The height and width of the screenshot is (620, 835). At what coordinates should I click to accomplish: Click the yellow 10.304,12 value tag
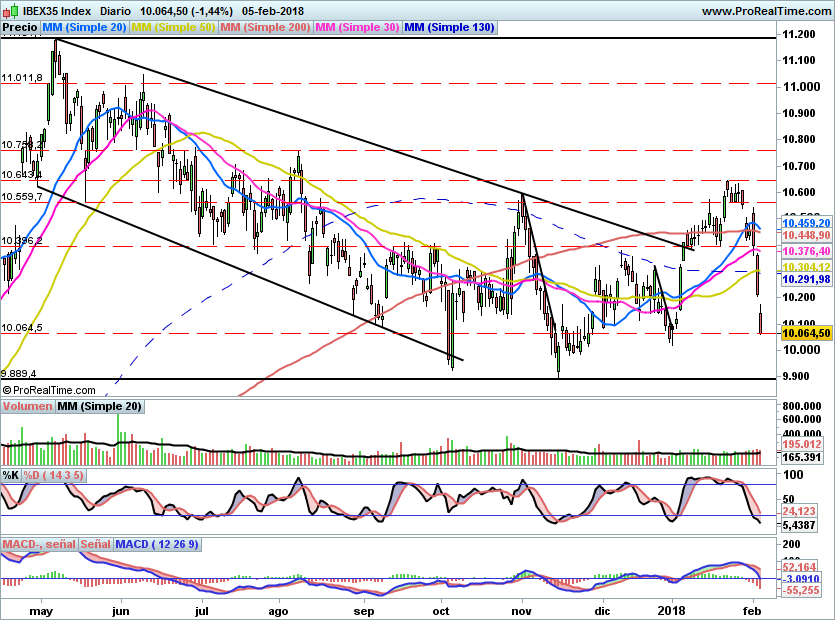(x=806, y=267)
